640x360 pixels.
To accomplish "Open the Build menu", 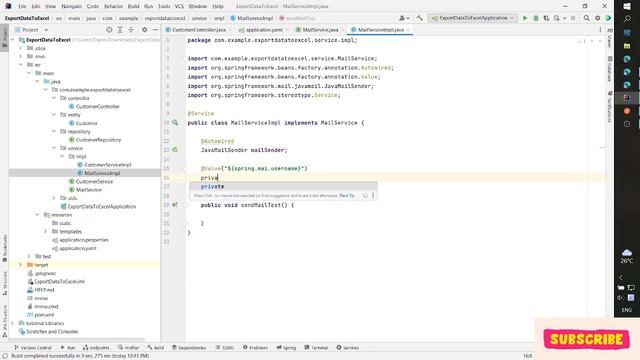I will pyautogui.click(x=133, y=6).
